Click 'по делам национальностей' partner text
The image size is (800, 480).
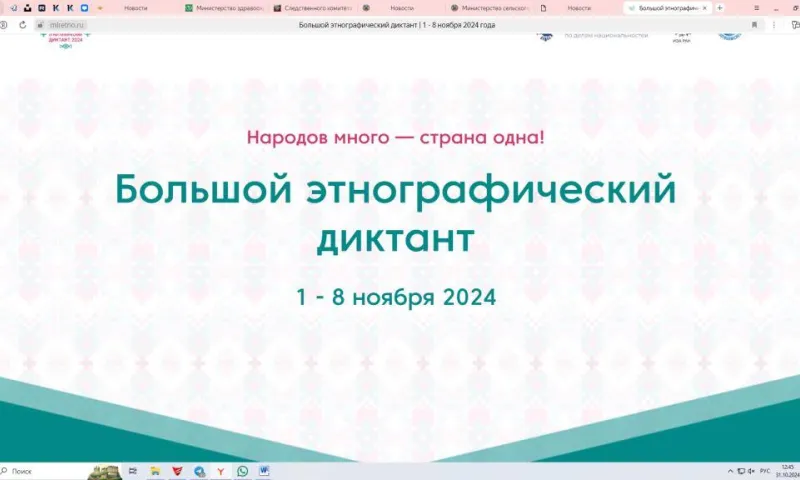606,36
